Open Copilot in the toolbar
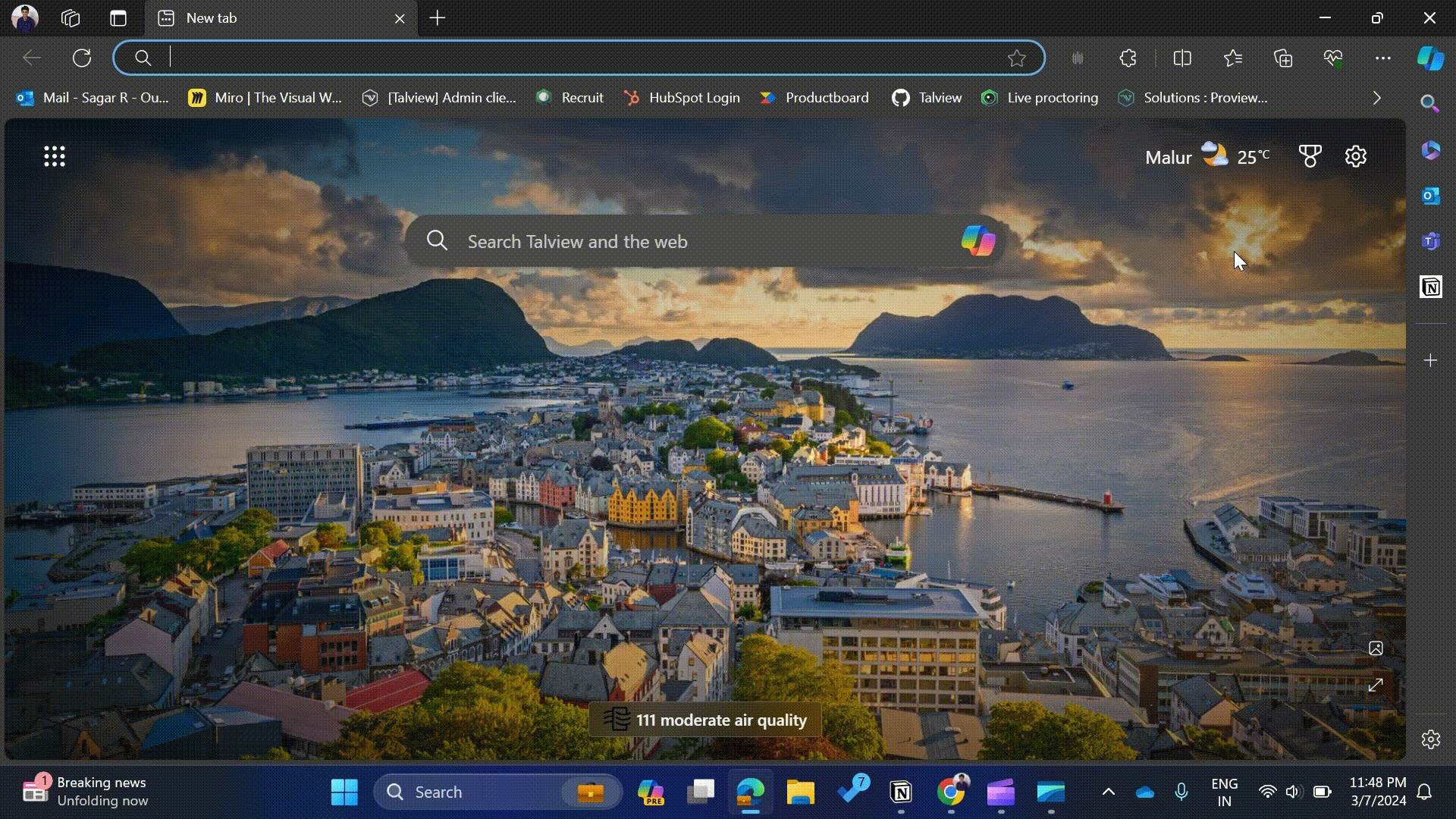This screenshot has width=1456, height=819. pyautogui.click(x=1430, y=58)
